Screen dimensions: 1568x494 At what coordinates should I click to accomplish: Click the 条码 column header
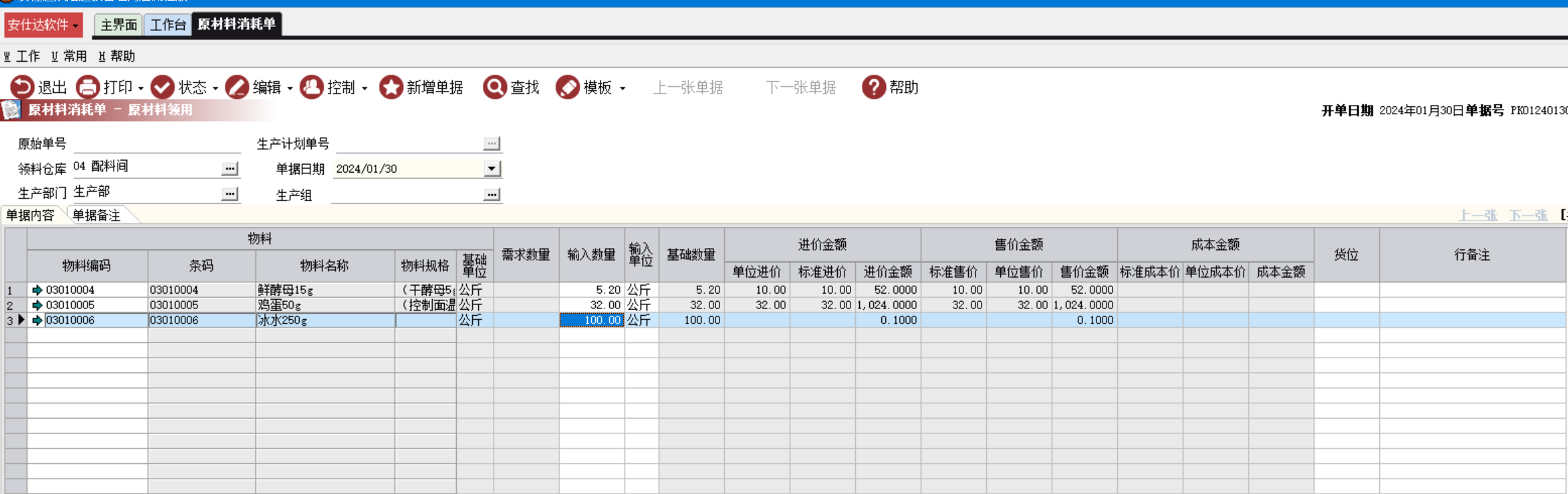[x=202, y=266]
